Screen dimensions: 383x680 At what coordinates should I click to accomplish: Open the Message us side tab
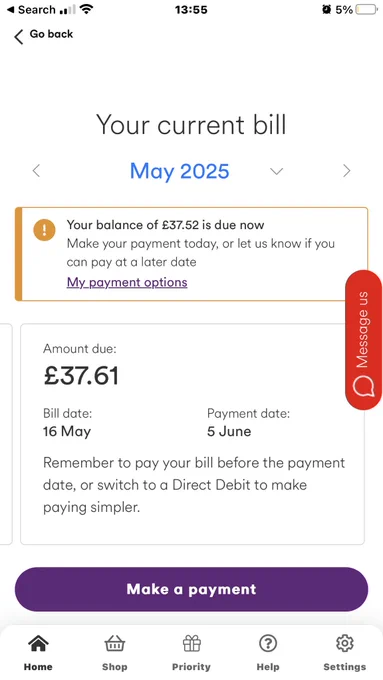tap(363, 340)
